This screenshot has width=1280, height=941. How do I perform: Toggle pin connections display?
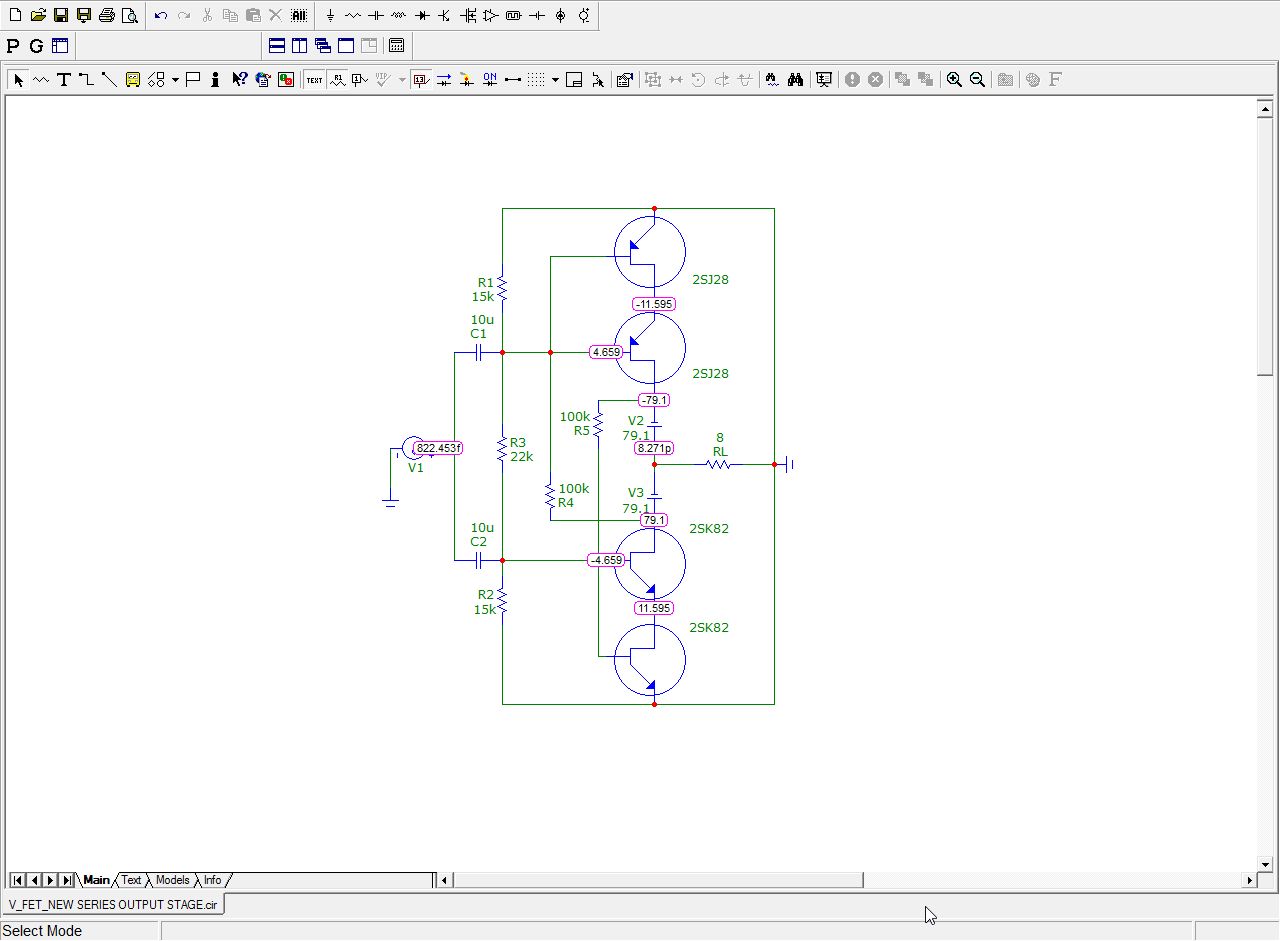pyautogui.click(x=513, y=80)
